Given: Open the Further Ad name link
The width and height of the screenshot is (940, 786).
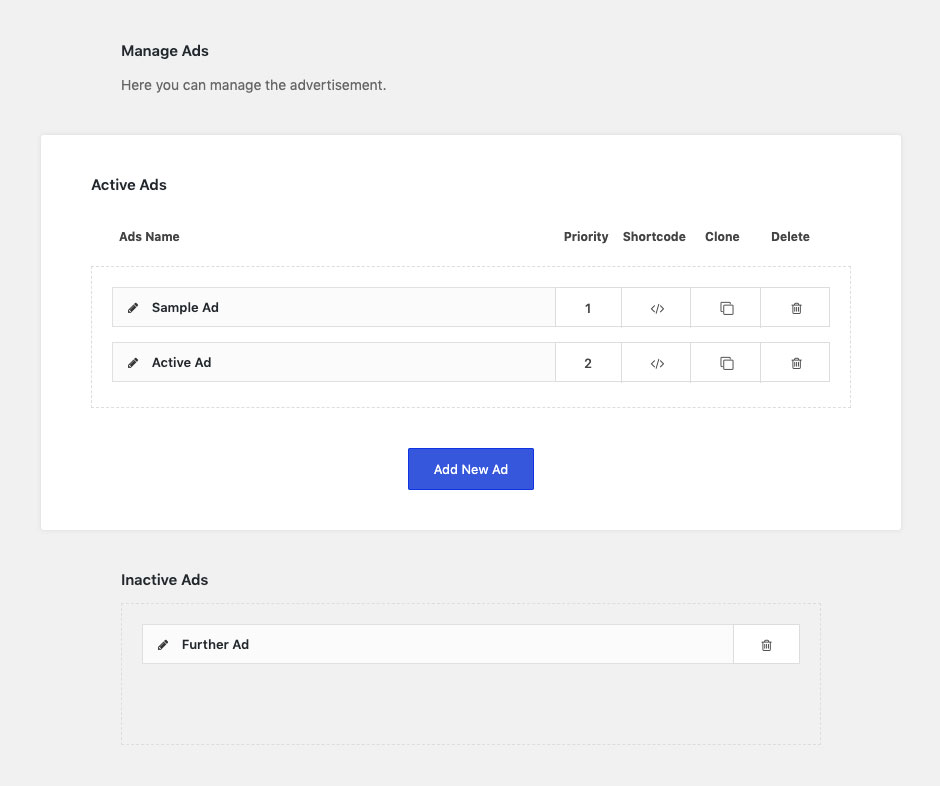Looking at the screenshot, I should click(215, 645).
